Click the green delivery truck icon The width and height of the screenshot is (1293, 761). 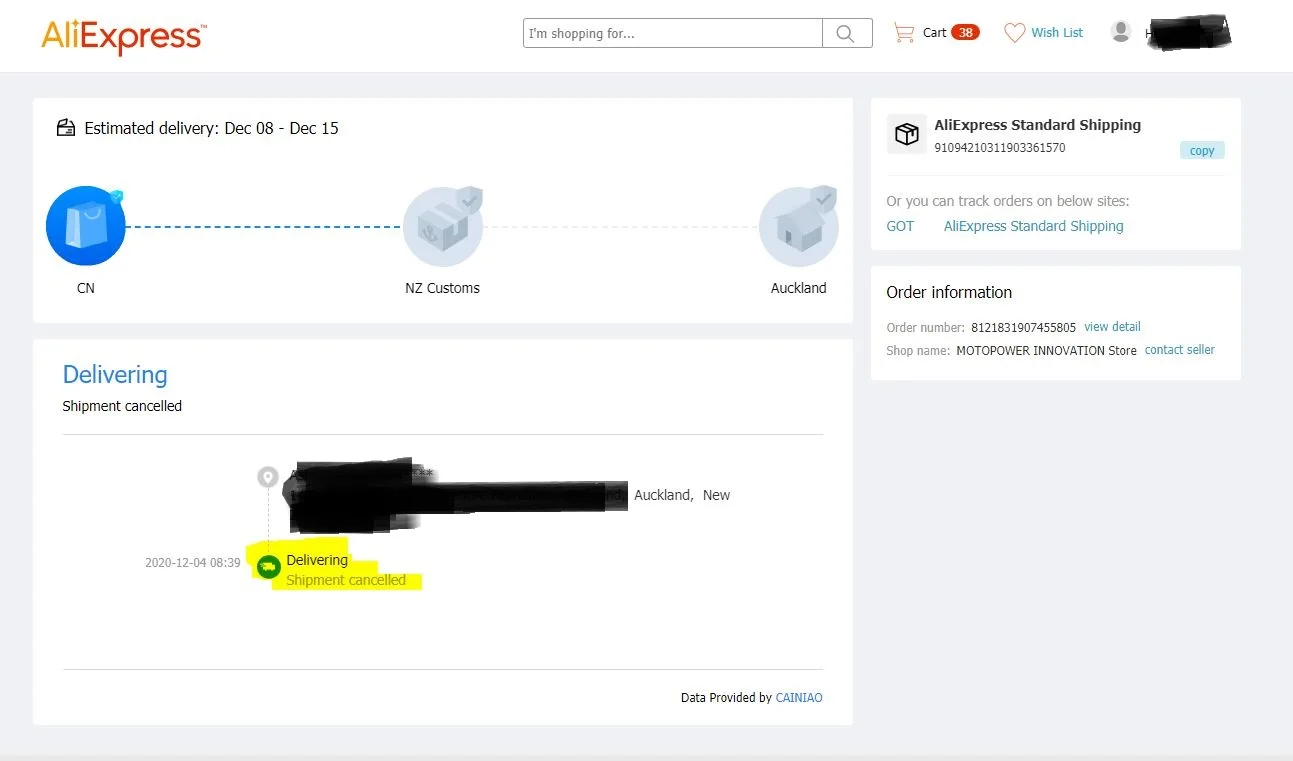268,567
